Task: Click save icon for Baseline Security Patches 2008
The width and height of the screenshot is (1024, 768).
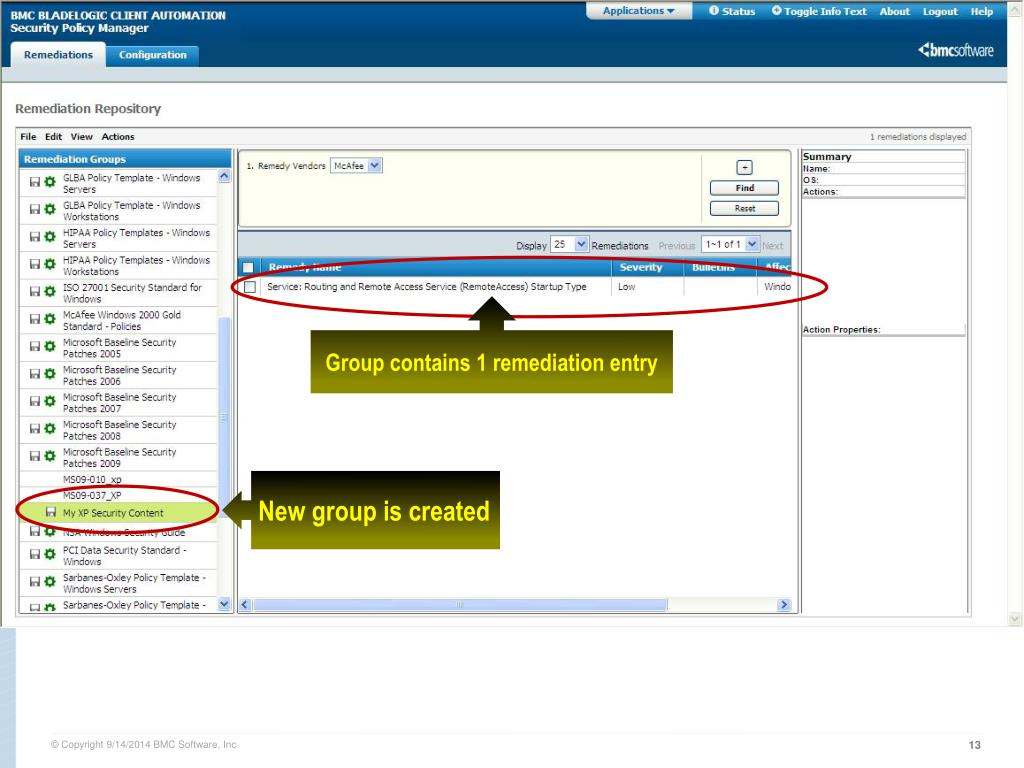Action: pos(35,429)
